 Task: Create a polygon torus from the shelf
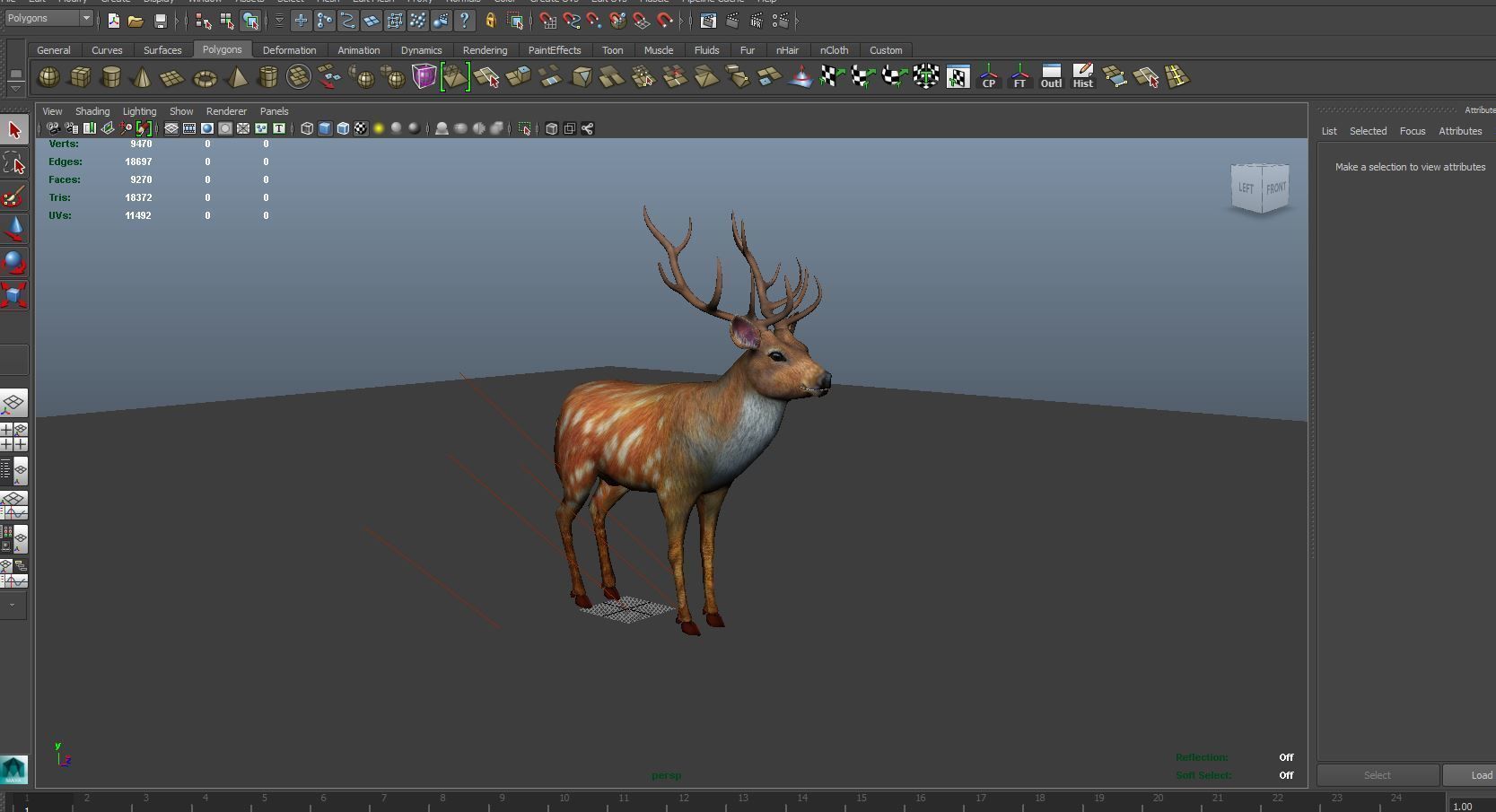pyautogui.click(x=205, y=77)
